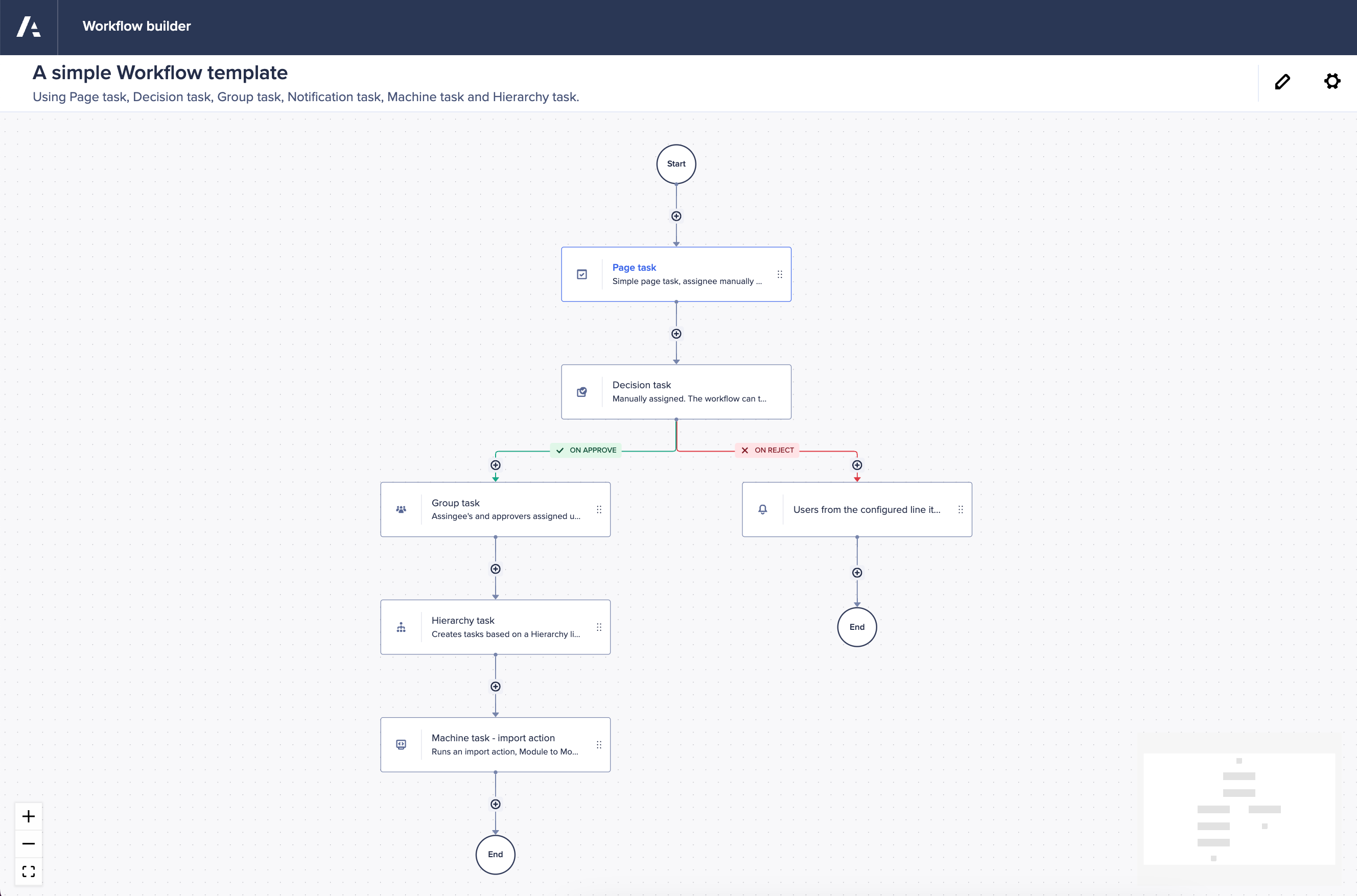Add a task on the ON APPROVE branch
The image size is (1357, 896).
click(495, 465)
